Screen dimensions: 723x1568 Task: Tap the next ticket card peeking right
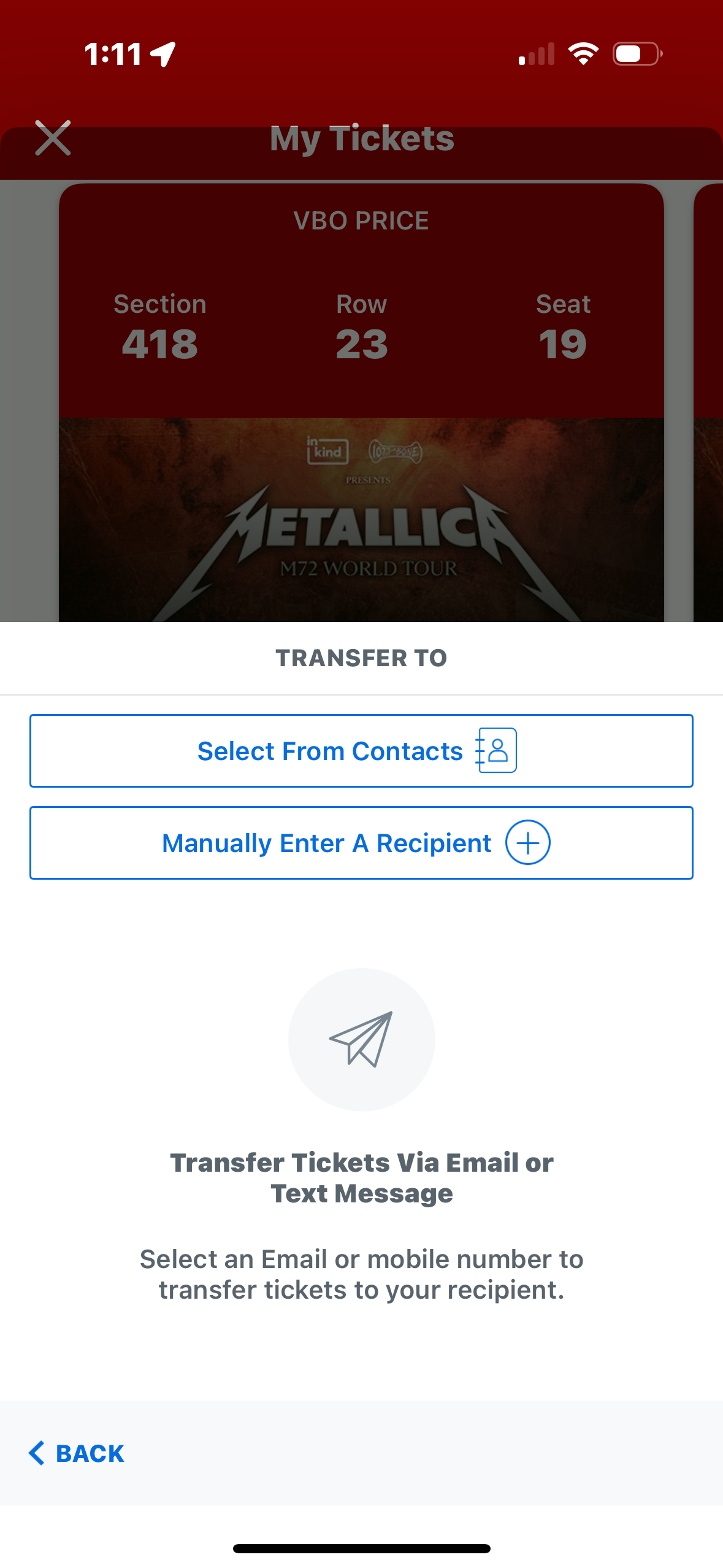(x=709, y=399)
